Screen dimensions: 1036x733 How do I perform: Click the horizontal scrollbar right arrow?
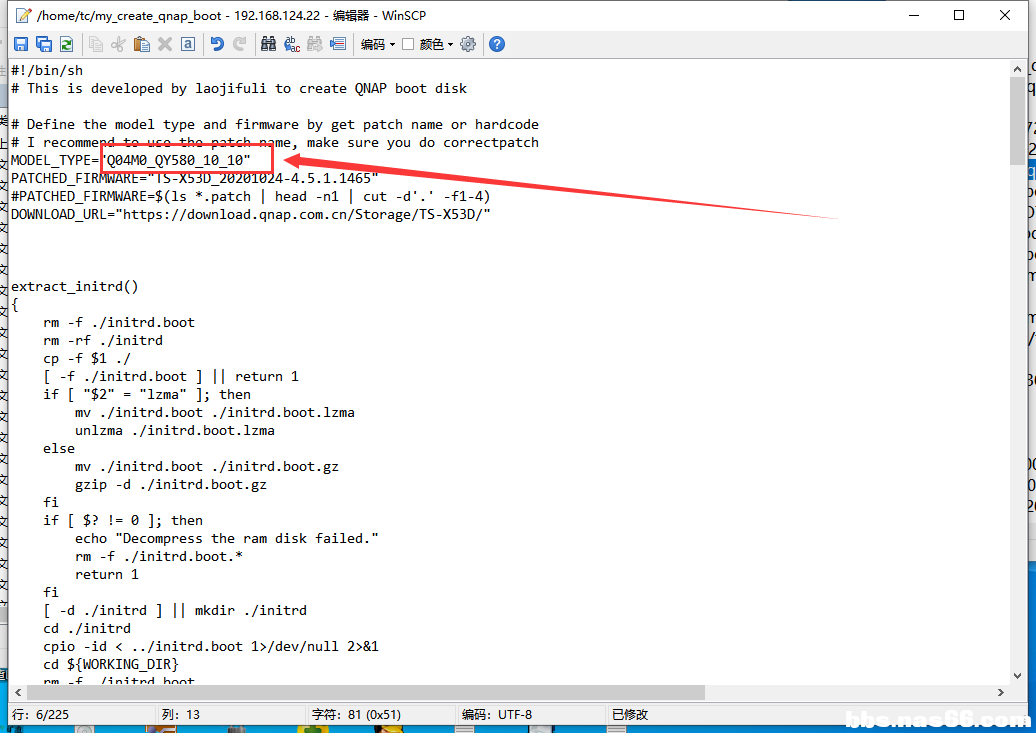pos(999,692)
